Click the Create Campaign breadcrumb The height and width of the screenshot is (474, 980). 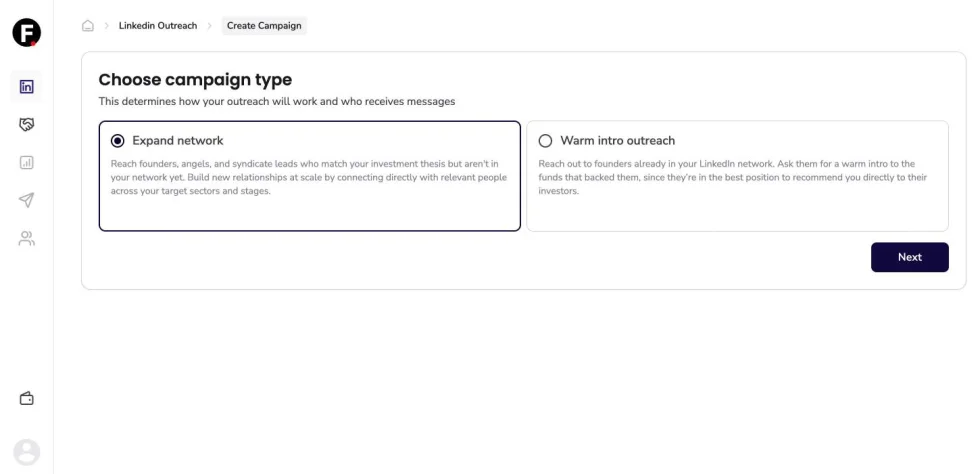[x=264, y=26]
